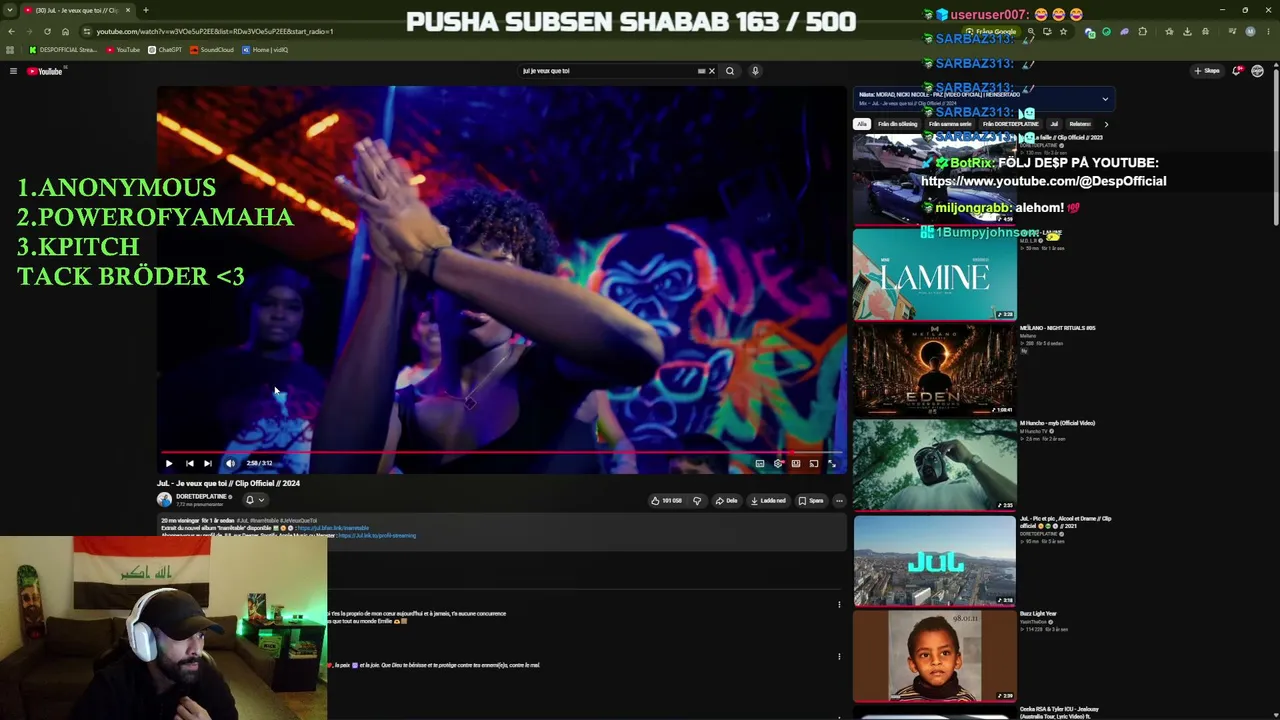1280x720 pixels.
Task: Open YouTube notifications bell in the header
Action: pyautogui.click(x=1237, y=71)
